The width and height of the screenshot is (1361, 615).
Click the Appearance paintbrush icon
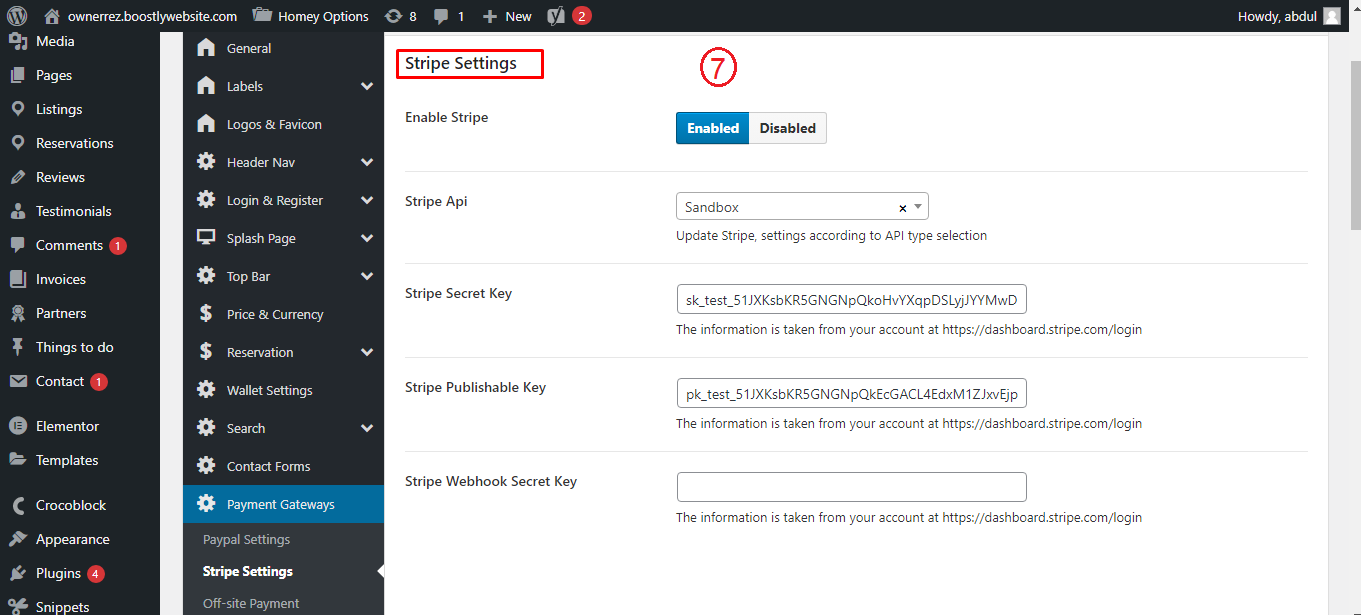pyautogui.click(x=17, y=539)
